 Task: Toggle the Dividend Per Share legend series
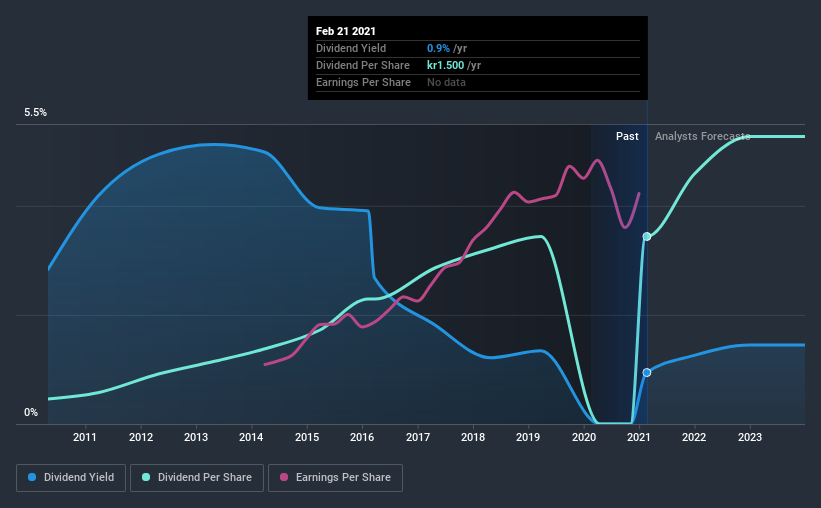(x=197, y=478)
